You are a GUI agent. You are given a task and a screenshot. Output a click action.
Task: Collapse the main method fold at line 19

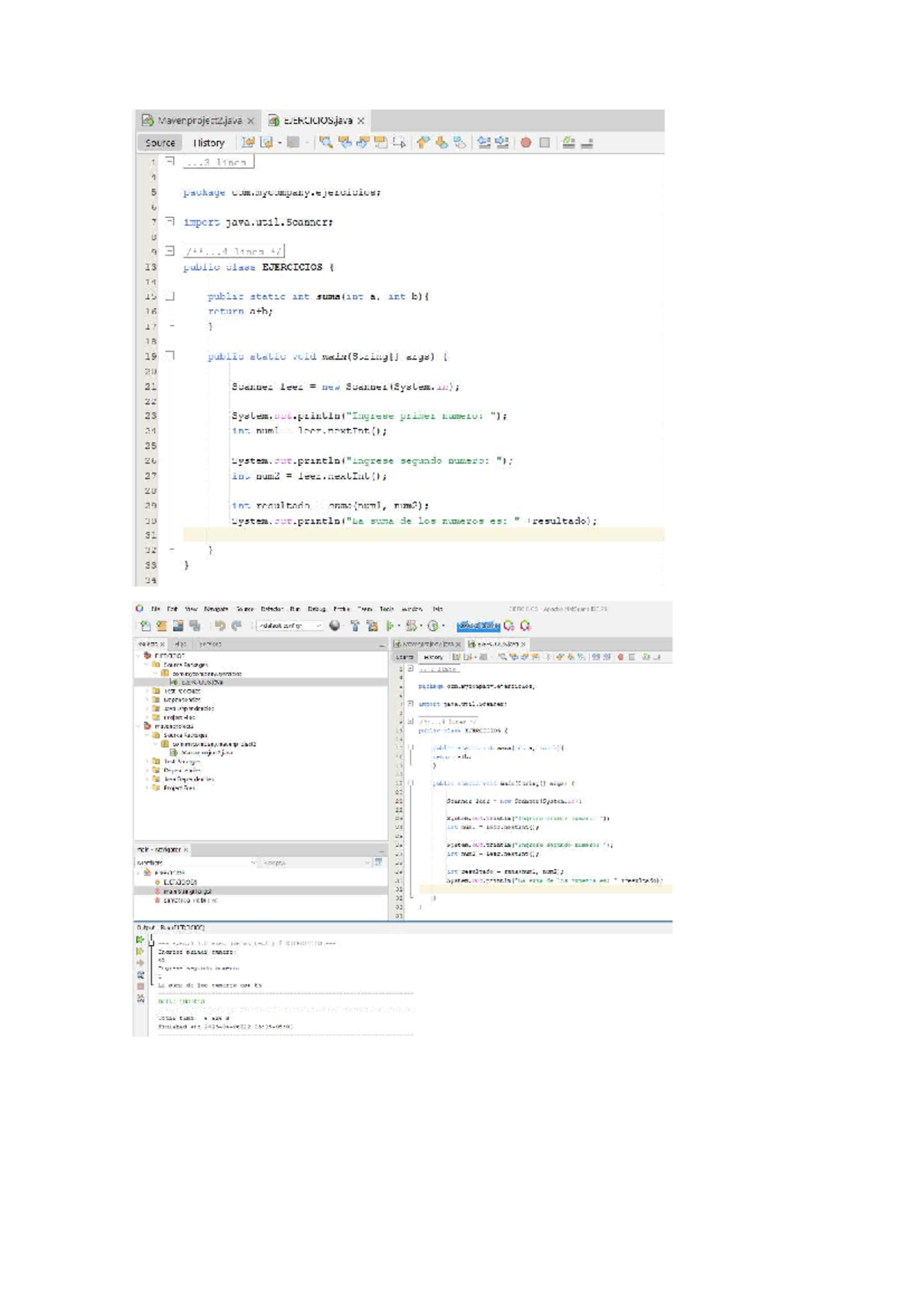(x=169, y=356)
